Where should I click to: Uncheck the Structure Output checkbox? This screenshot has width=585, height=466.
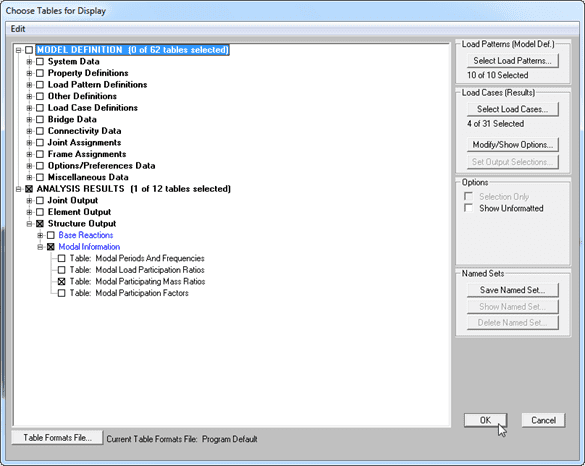click(40, 223)
